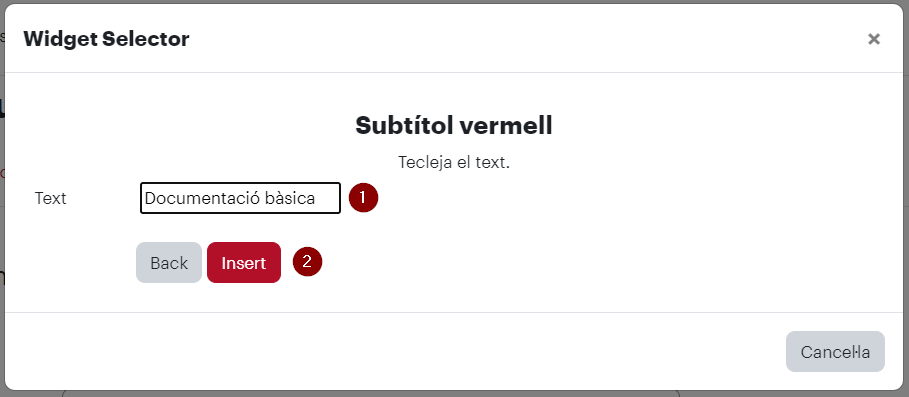Click the 'Widget Selector' dialog title
Image resolution: width=909 pixels, height=397 pixels.
point(106,39)
